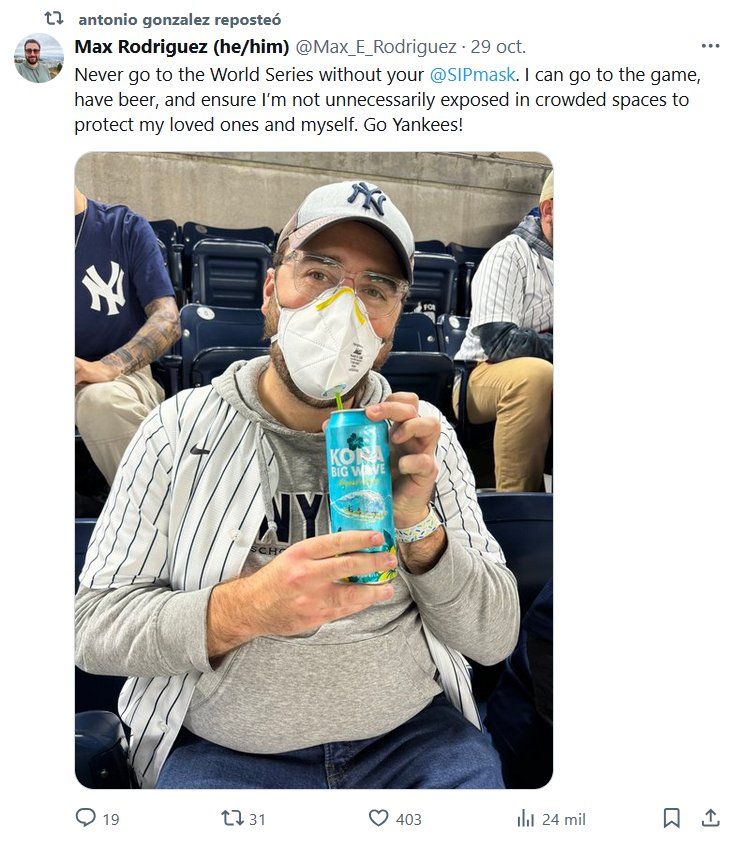Like the tweet with the heart icon
The height and width of the screenshot is (842, 734).
point(379,818)
